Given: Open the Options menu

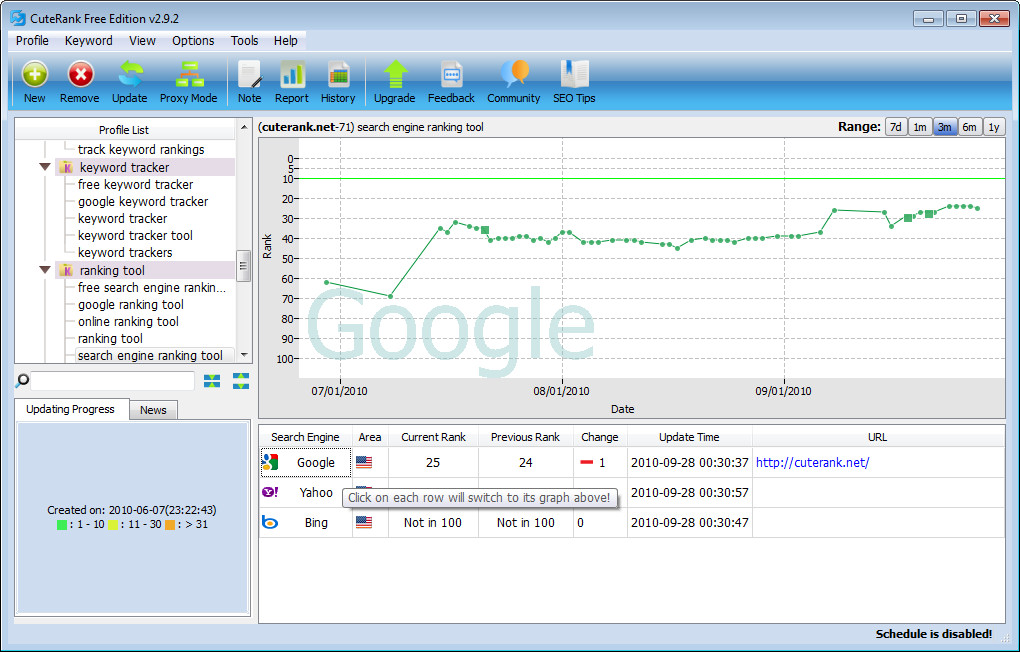Looking at the screenshot, I should (x=193, y=40).
